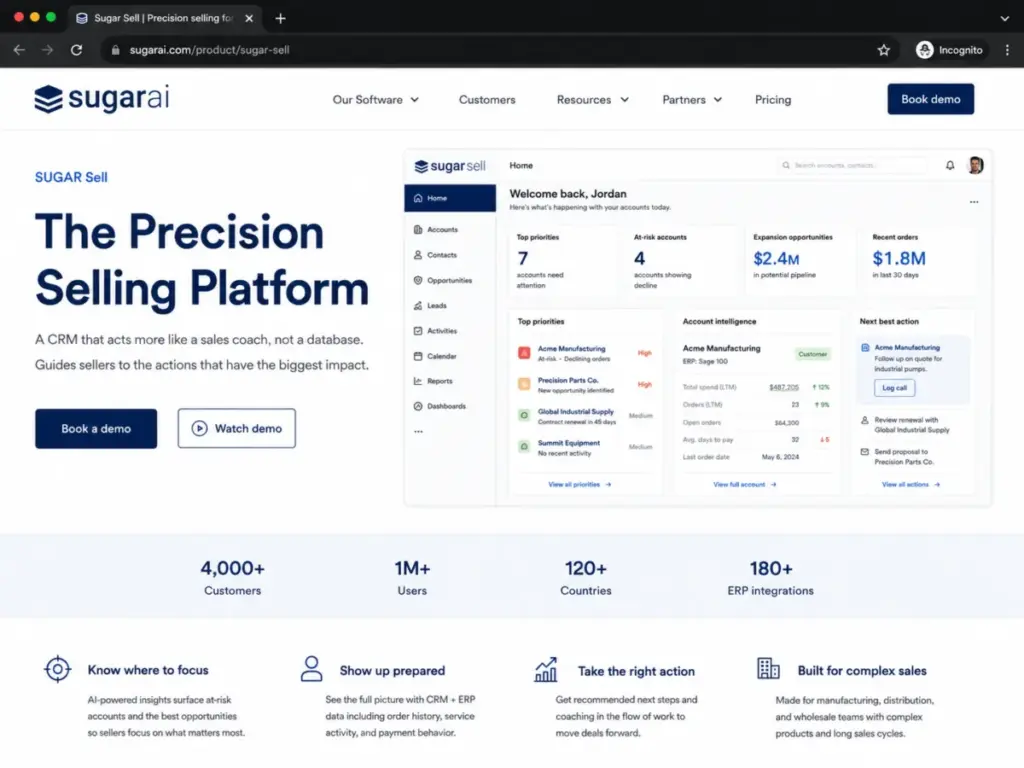The width and height of the screenshot is (1024, 768).
Task: Click the Acme Manufacturing priority row
Action: pyautogui.click(x=585, y=353)
